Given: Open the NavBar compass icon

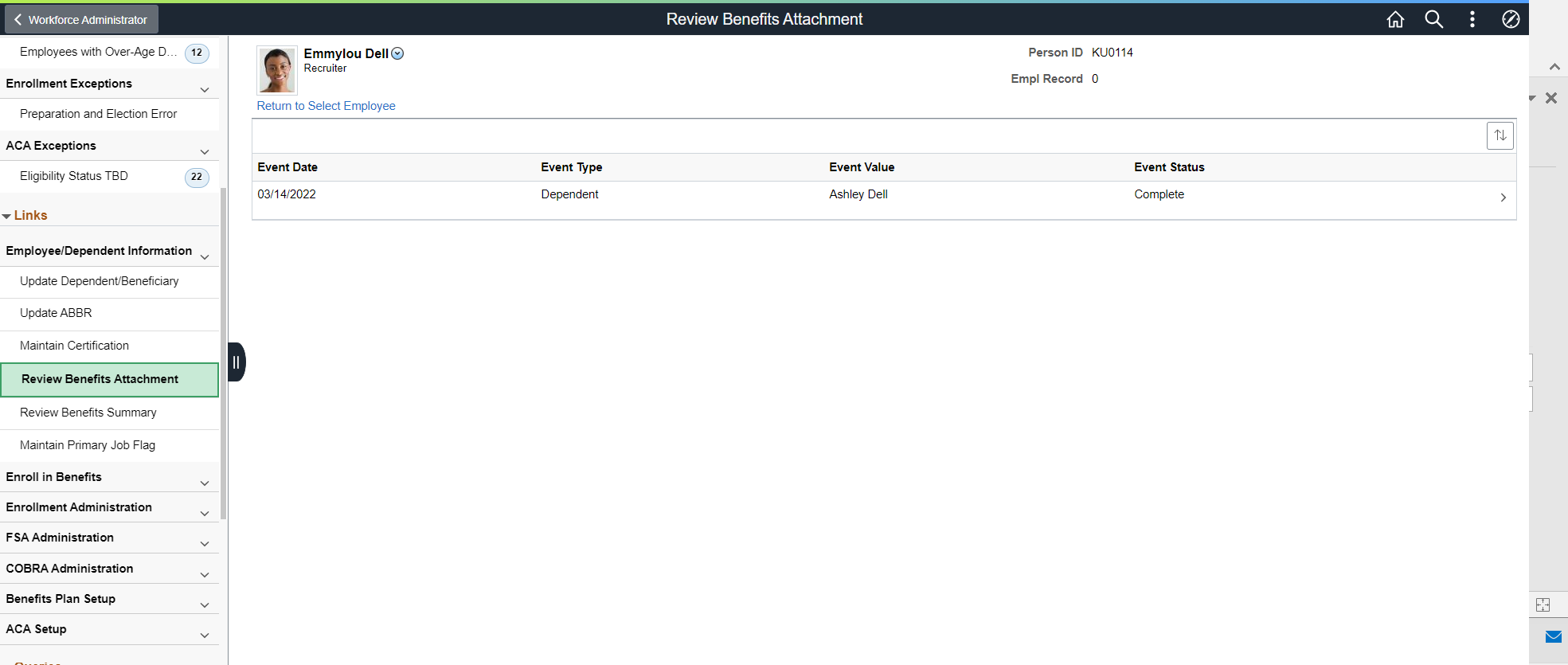Looking at the screenshot, I should 1510,19.
